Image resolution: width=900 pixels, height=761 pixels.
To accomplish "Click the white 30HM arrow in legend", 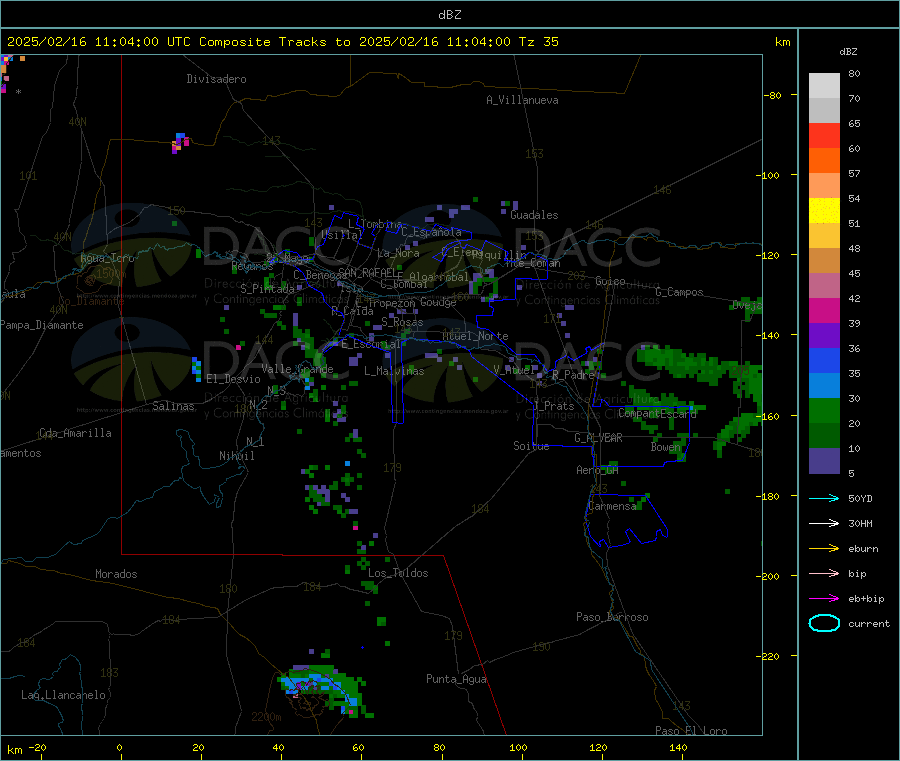I will [x=824, y=523].
